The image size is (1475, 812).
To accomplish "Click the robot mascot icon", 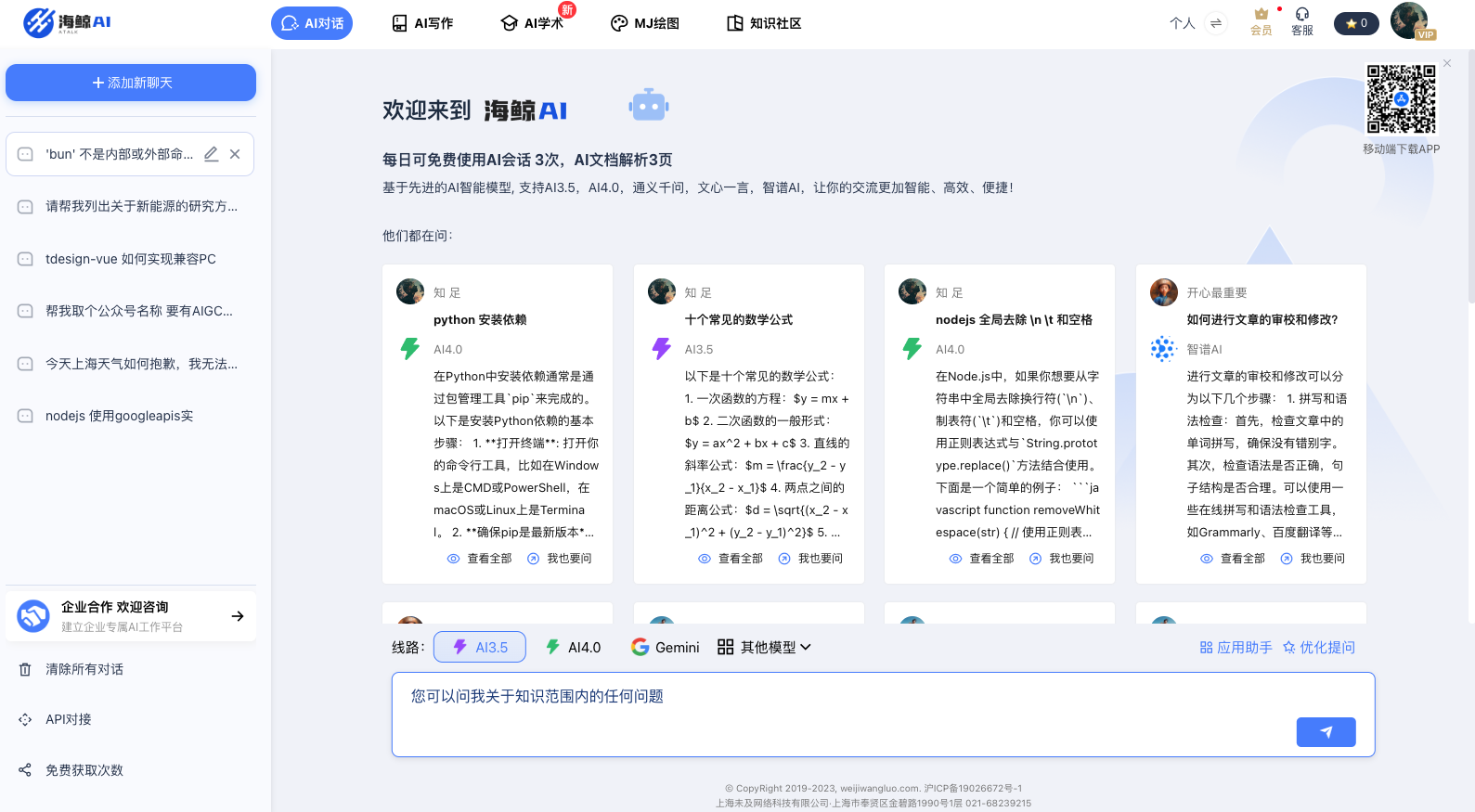I will (649, 106).
